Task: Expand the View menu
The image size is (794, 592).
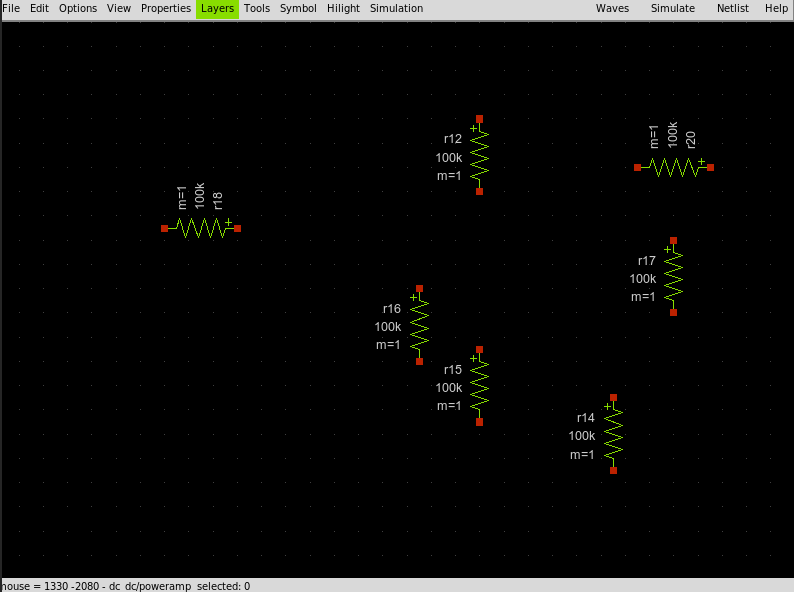Action: click(x=119, y=8)
